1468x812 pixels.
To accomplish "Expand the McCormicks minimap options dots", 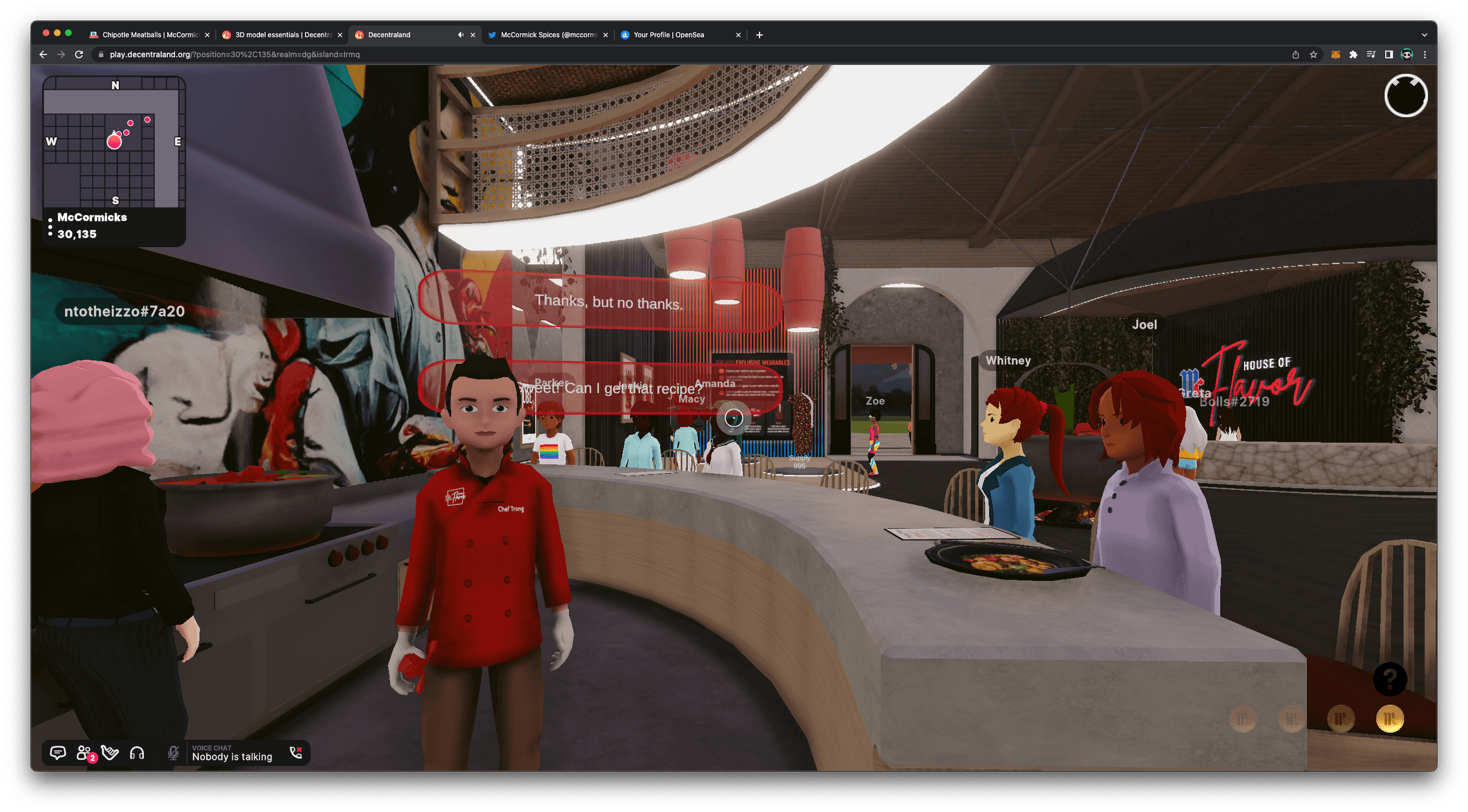I will pyautogui.click(x=50, y=226).
